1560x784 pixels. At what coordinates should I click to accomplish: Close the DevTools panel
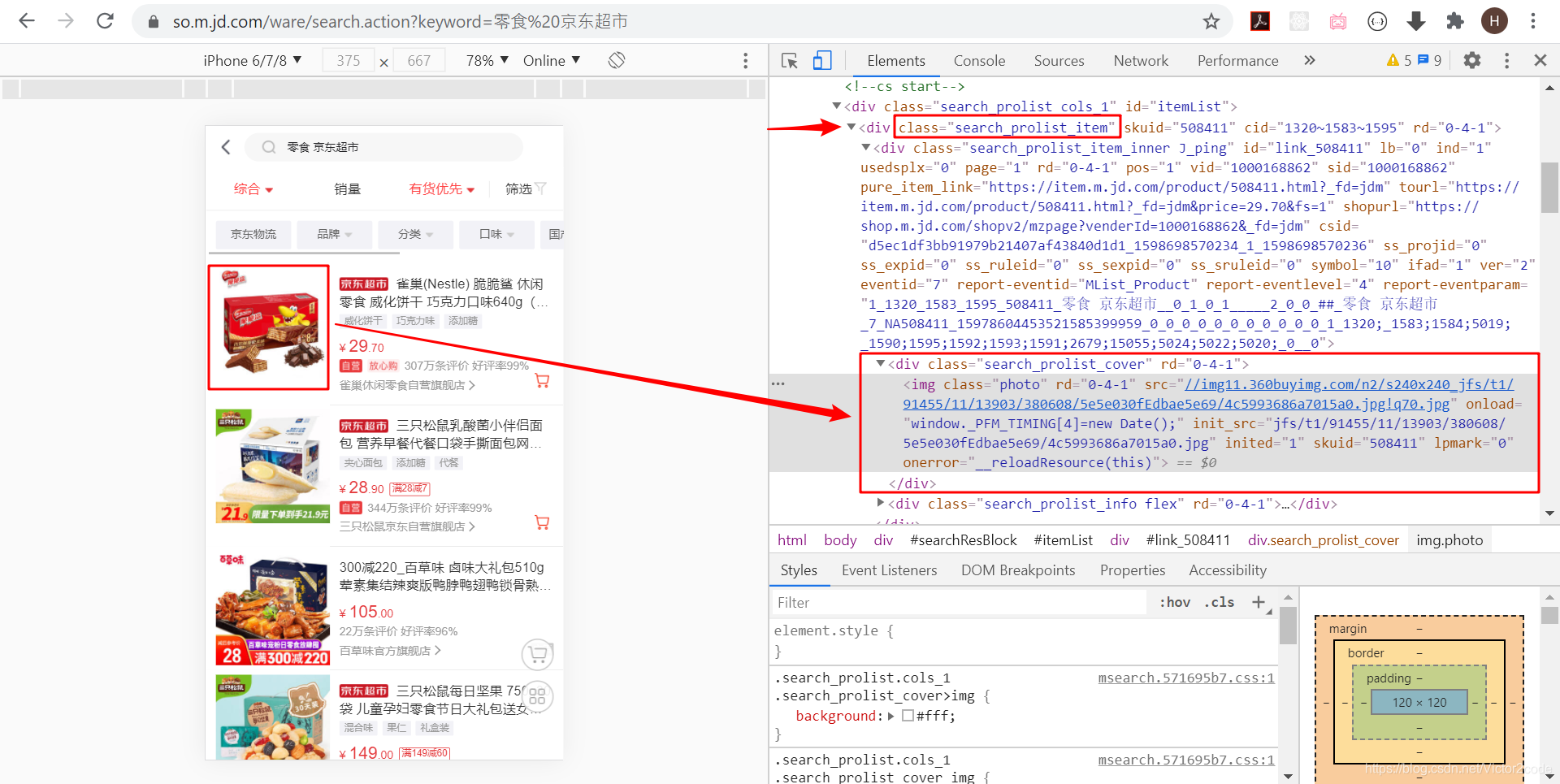pos(1540,60)
